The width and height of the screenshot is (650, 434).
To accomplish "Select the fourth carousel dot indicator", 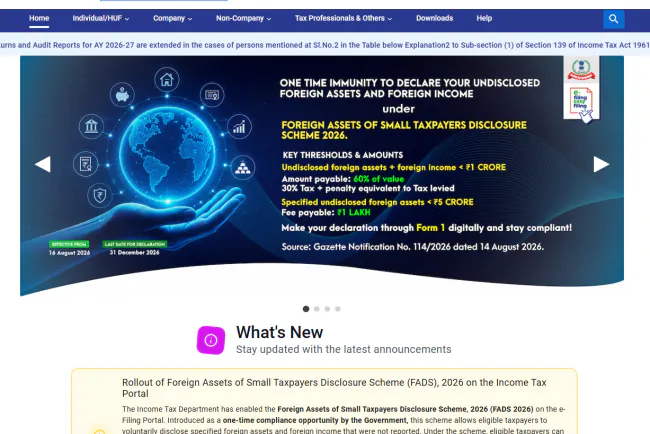I will pos(338,309).
